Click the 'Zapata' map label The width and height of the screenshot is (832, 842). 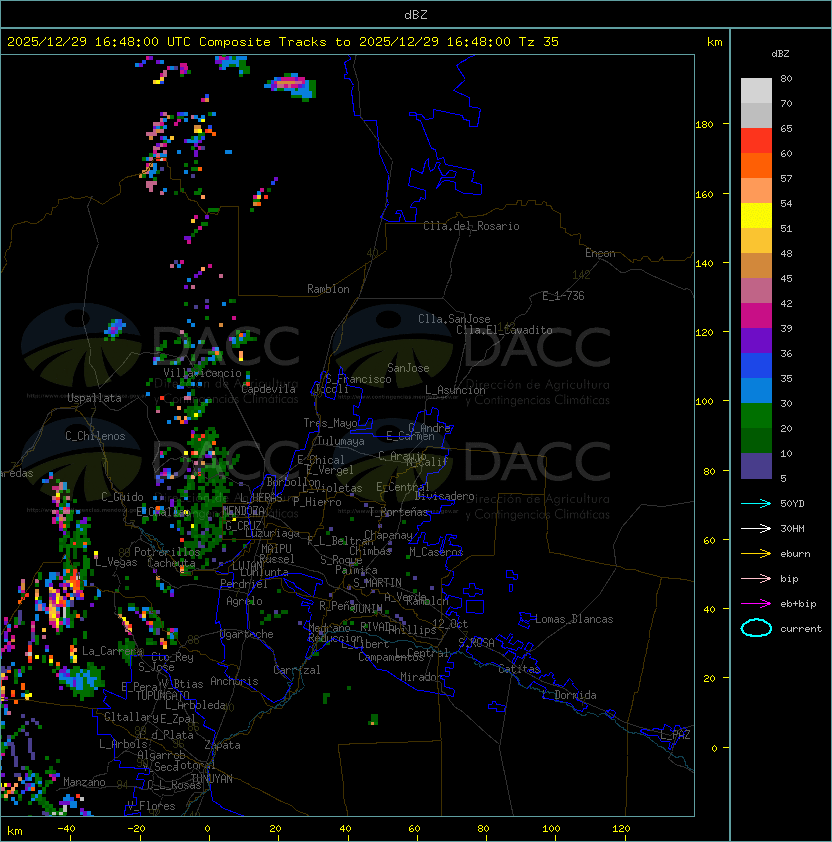[x=222, y=745]
